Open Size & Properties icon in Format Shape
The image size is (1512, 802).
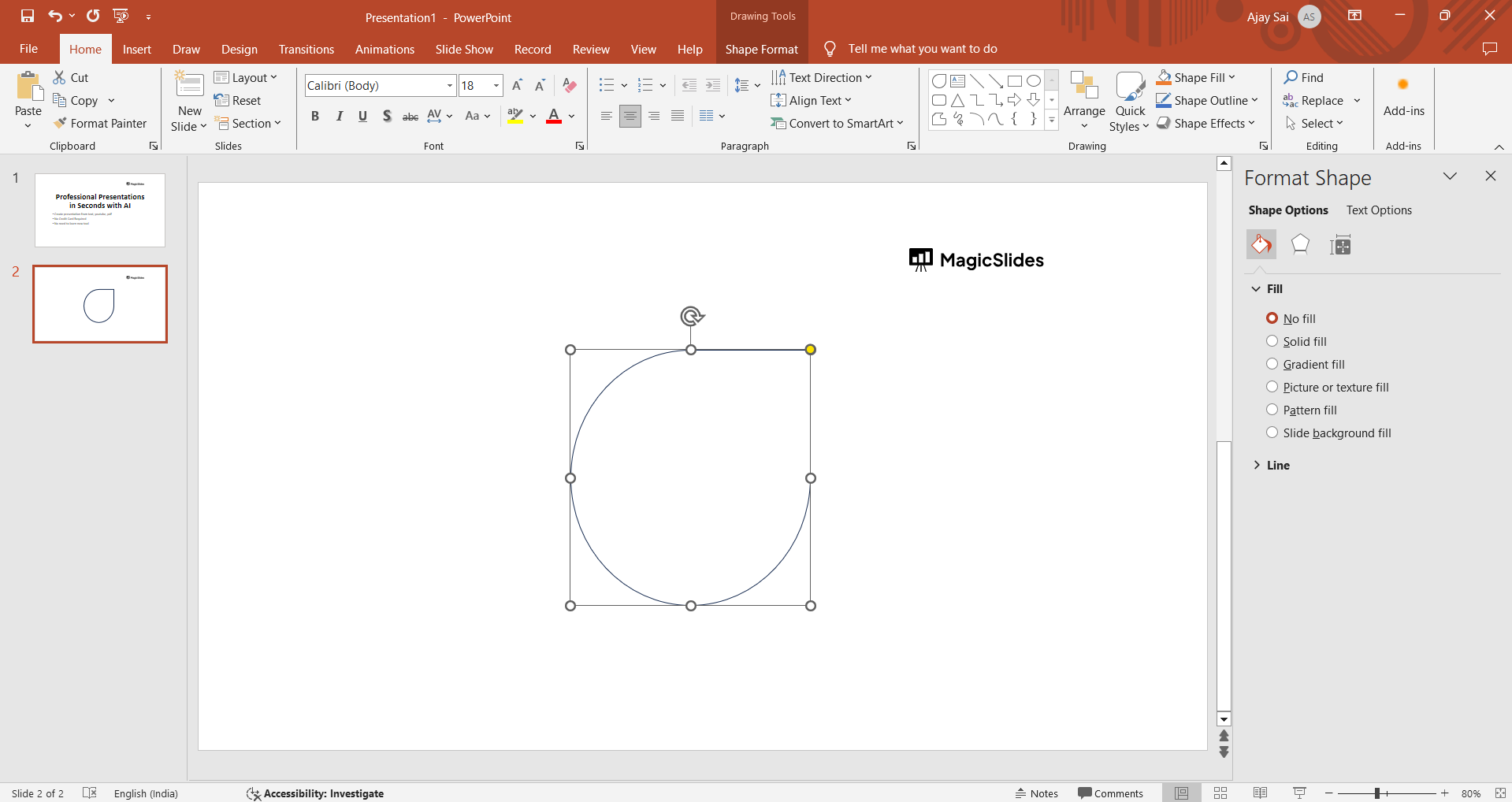click(x=1340, y=246)
